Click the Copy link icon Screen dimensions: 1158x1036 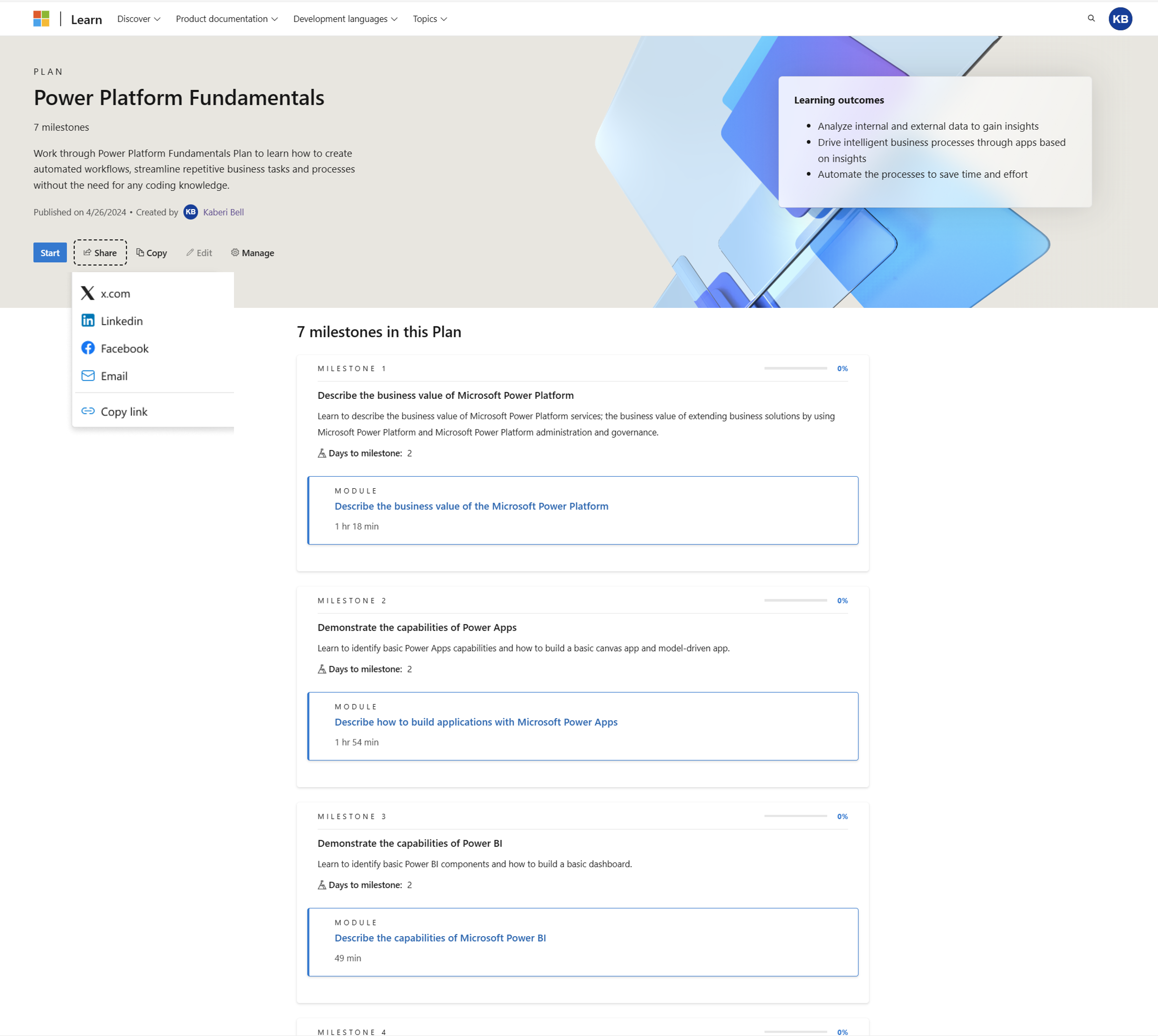pyautogui.click(x=88, y=411)
